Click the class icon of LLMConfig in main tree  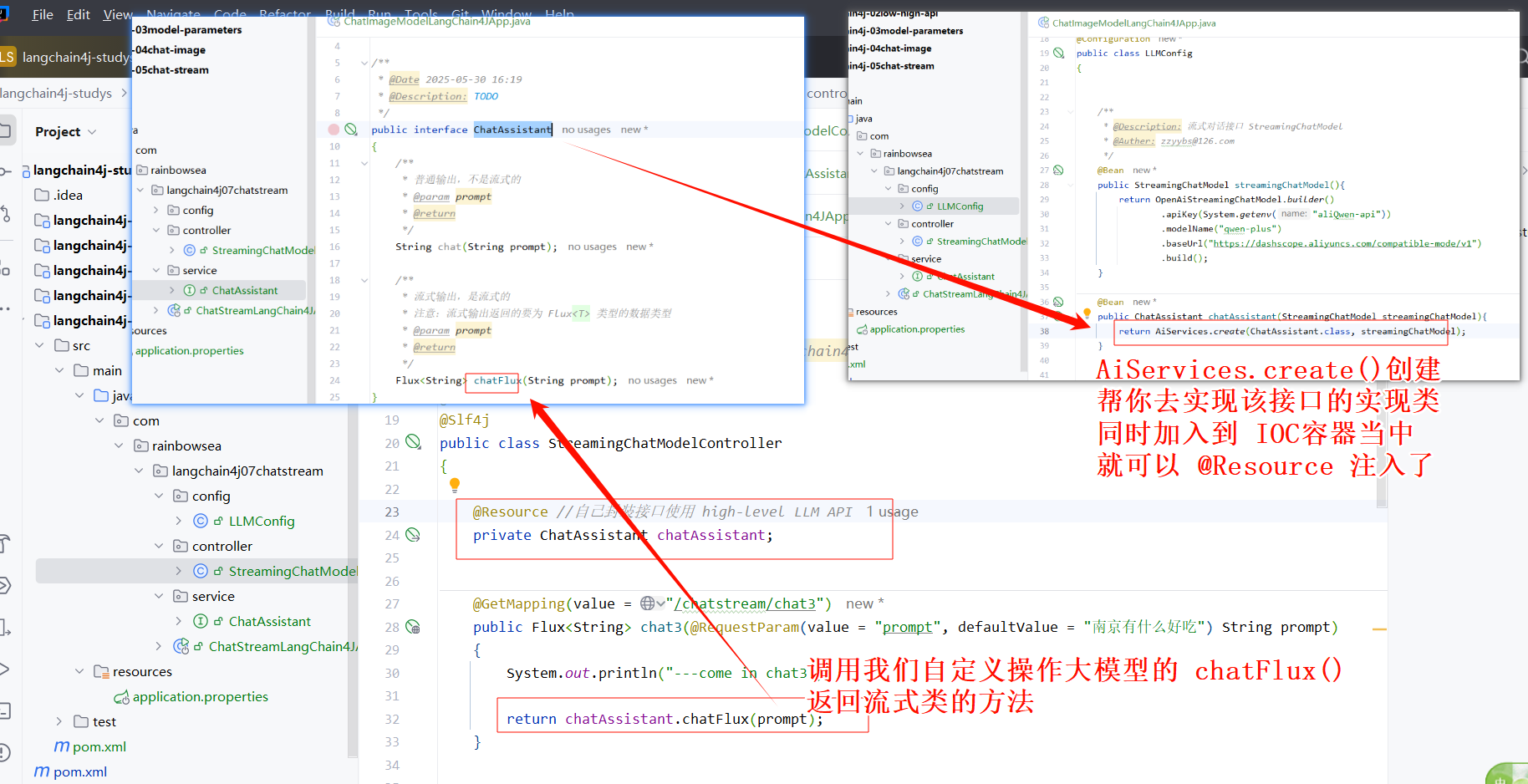pyautogui.click(x=201, y=521)
